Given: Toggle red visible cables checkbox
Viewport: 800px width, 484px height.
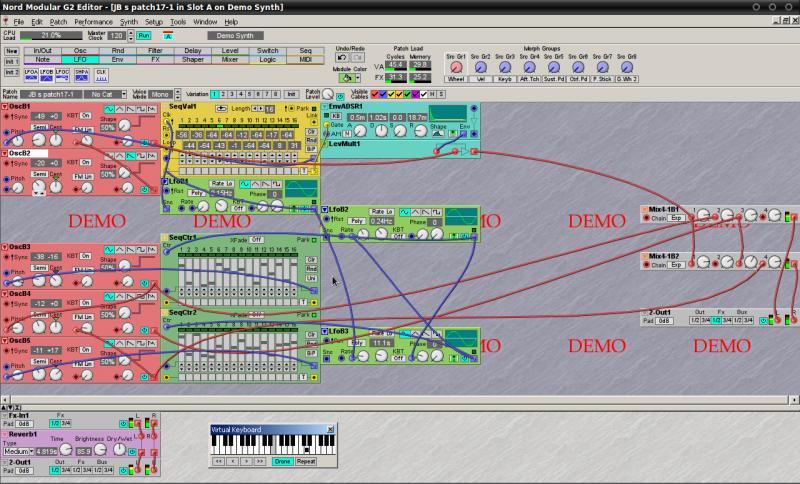Looking at the screenshot, I should point(375,94).
